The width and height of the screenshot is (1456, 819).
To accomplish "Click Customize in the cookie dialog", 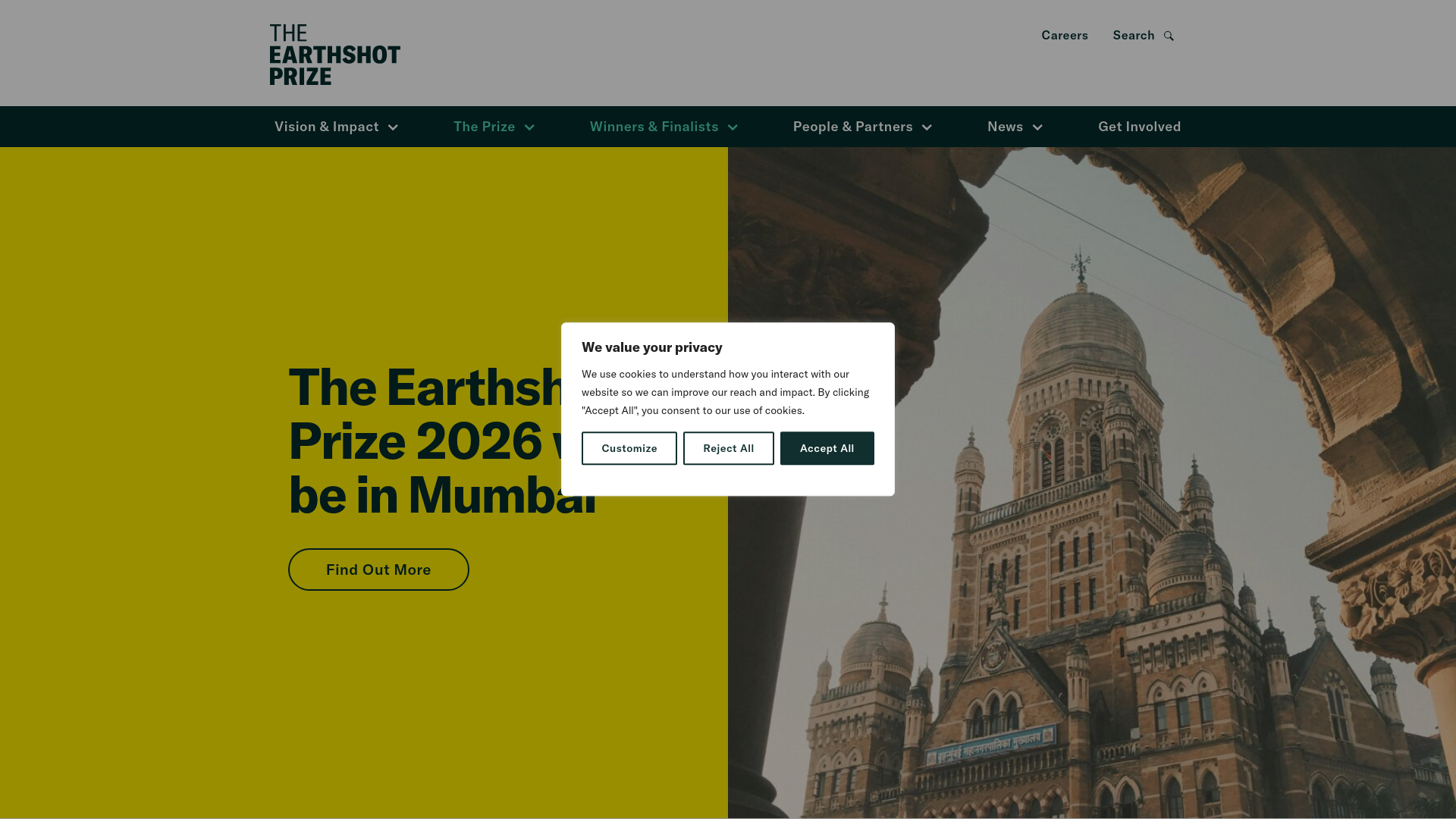I will (x=629, y=448).
